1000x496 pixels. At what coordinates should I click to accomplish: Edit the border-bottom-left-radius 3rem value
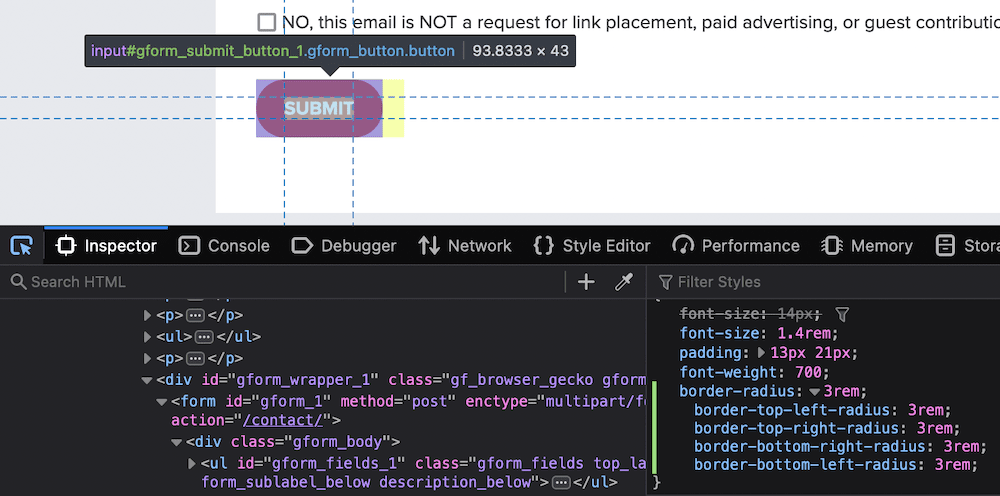pyautogui.click(x=952, y=465)
